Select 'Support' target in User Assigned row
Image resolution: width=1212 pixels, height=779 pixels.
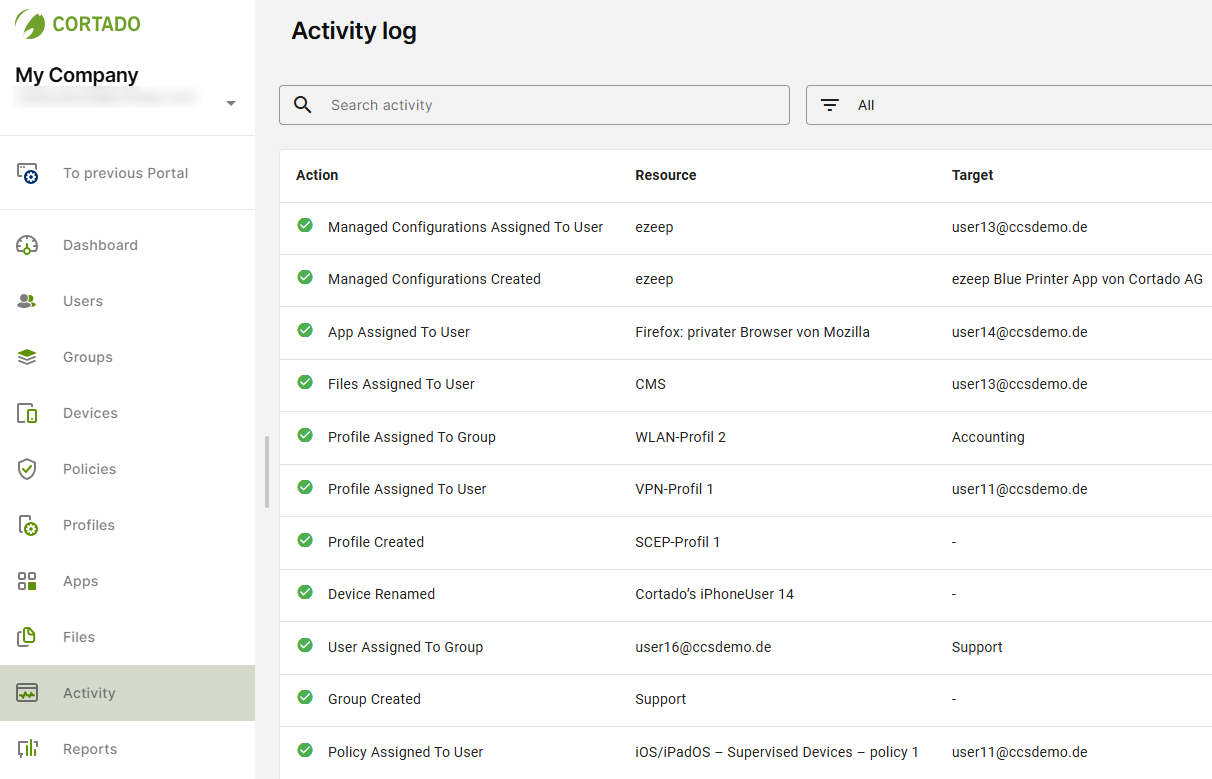pos(977,647)
